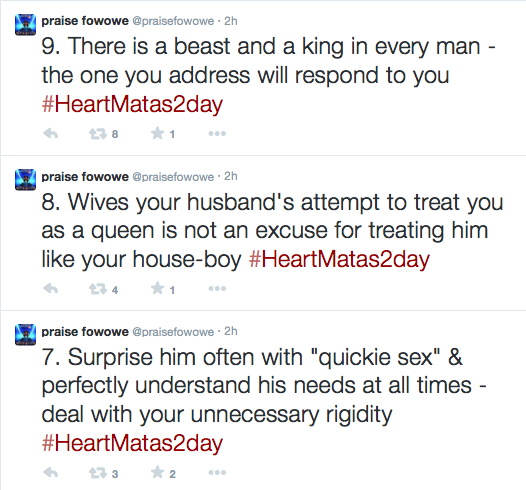Open praise fowowe profile from top tweet
The width and height of the screenshot is (526, 490).
[85, 21]
